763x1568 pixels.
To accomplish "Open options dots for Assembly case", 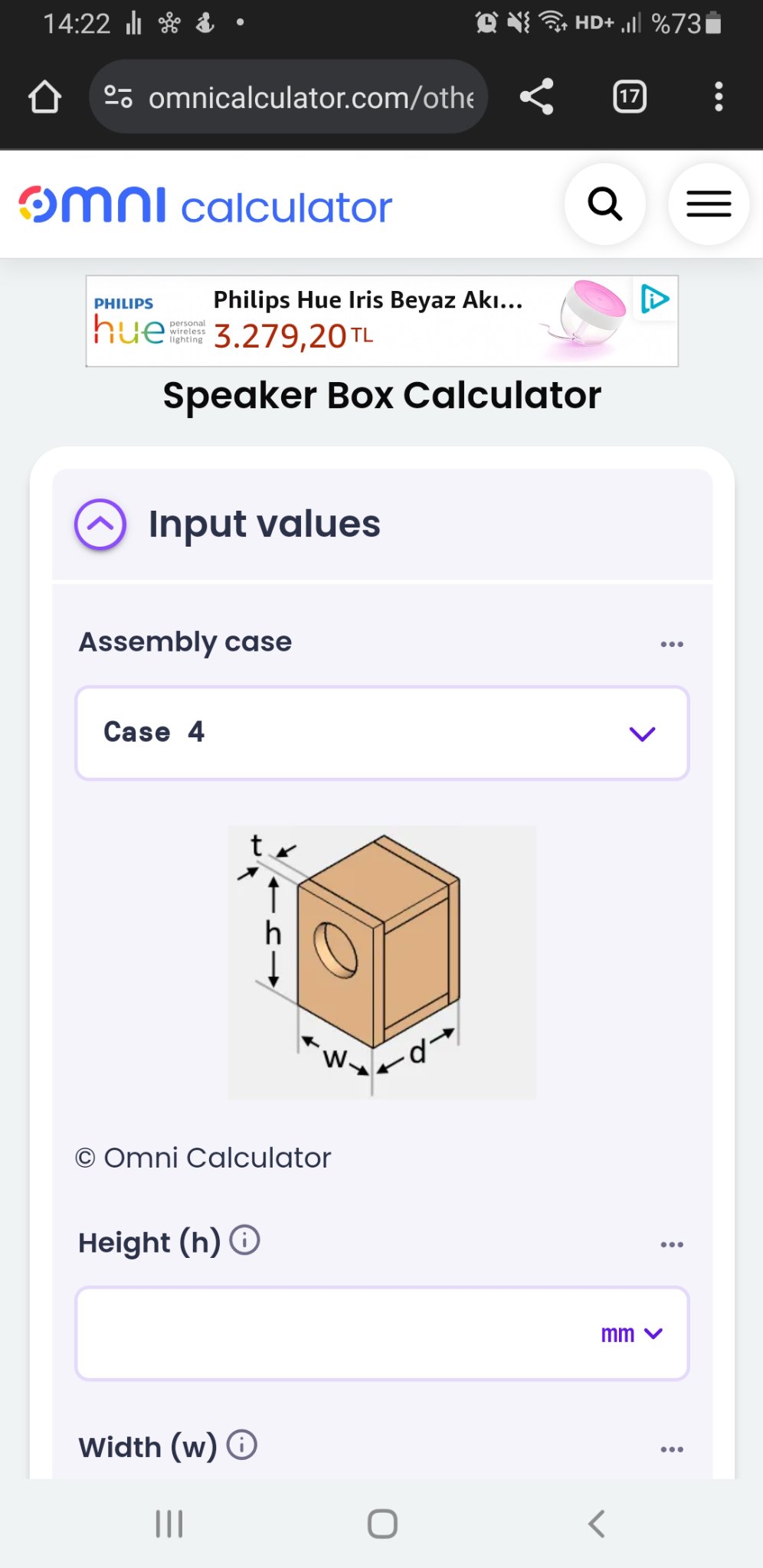I will click(x=672, y=644).
